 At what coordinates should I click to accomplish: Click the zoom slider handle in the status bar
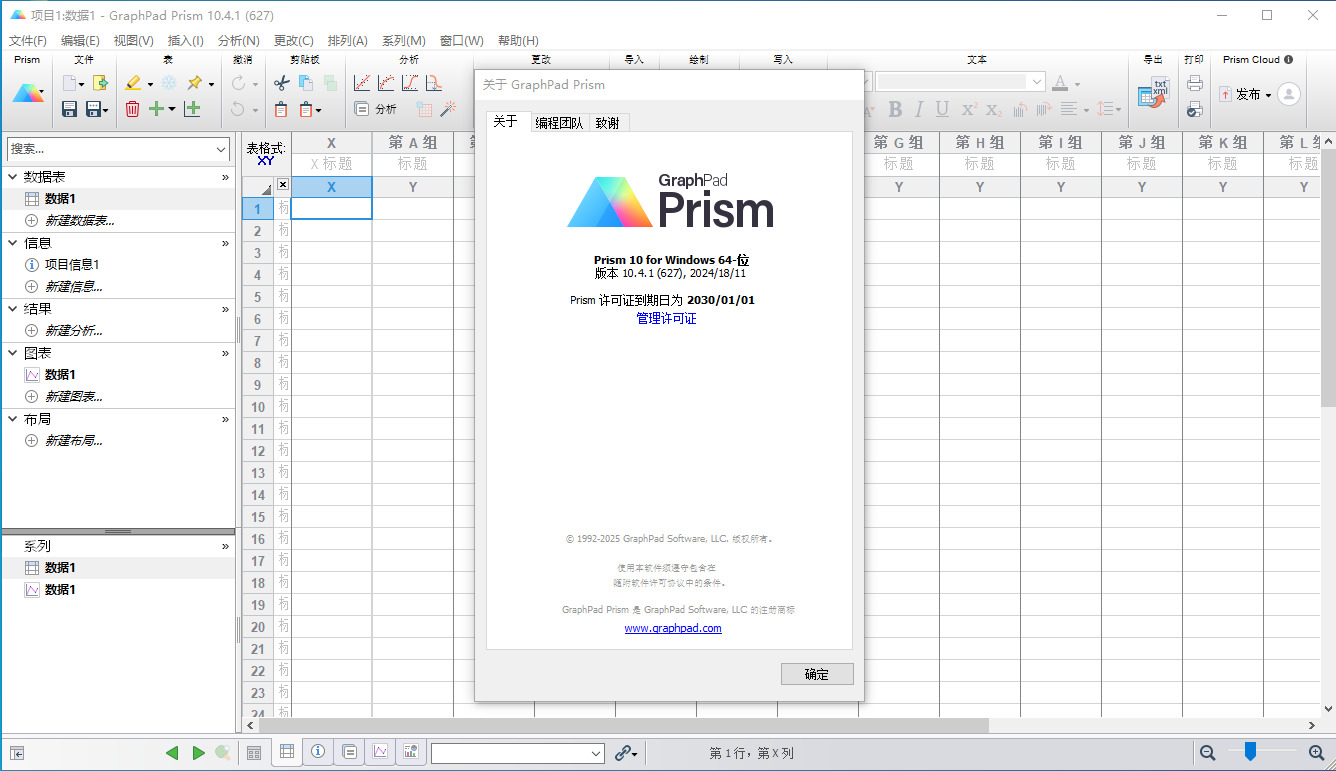pos(1250,751)
